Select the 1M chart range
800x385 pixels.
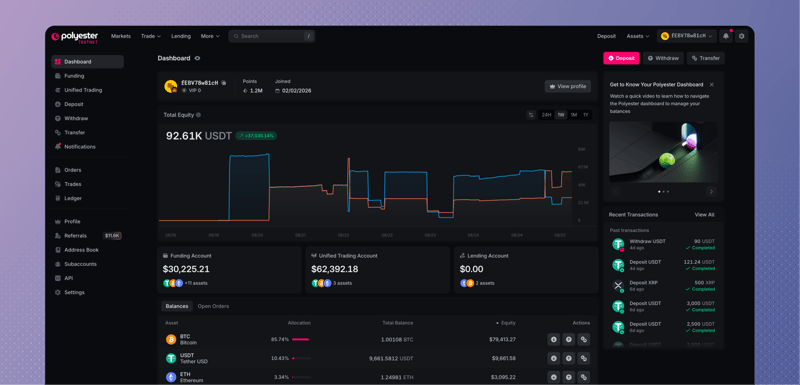[x=573, y=115]
